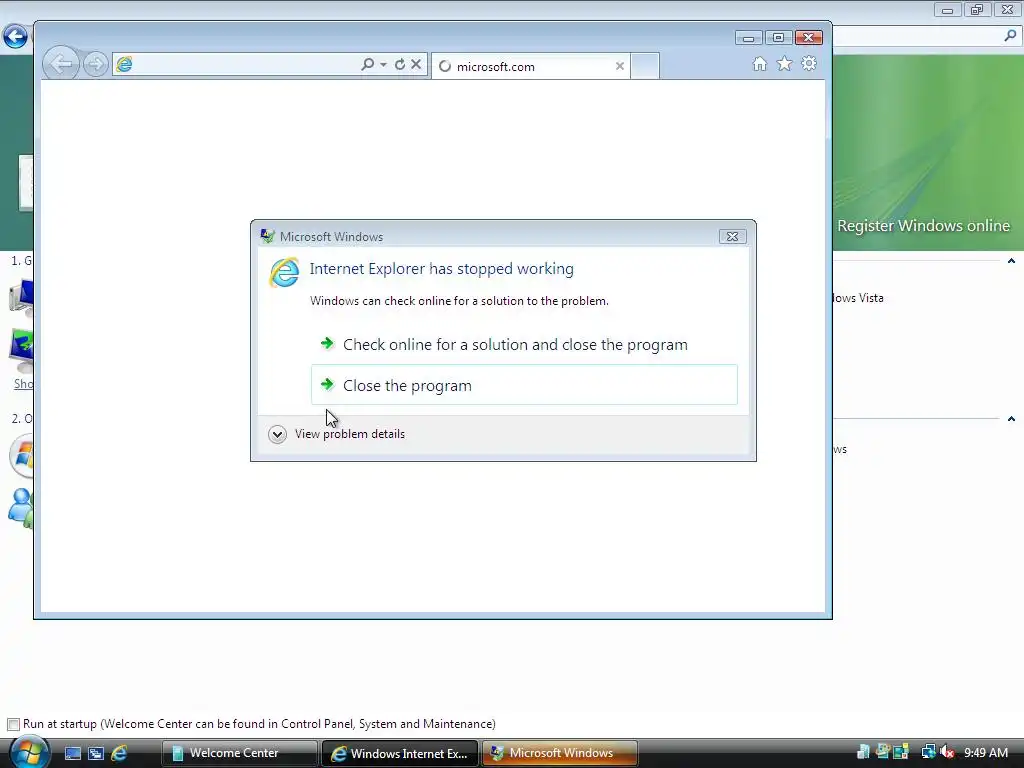Click Register Windows online in Welcome Center
The width and height of the screenshot is (1024, 768).
[x=923, y=225]
